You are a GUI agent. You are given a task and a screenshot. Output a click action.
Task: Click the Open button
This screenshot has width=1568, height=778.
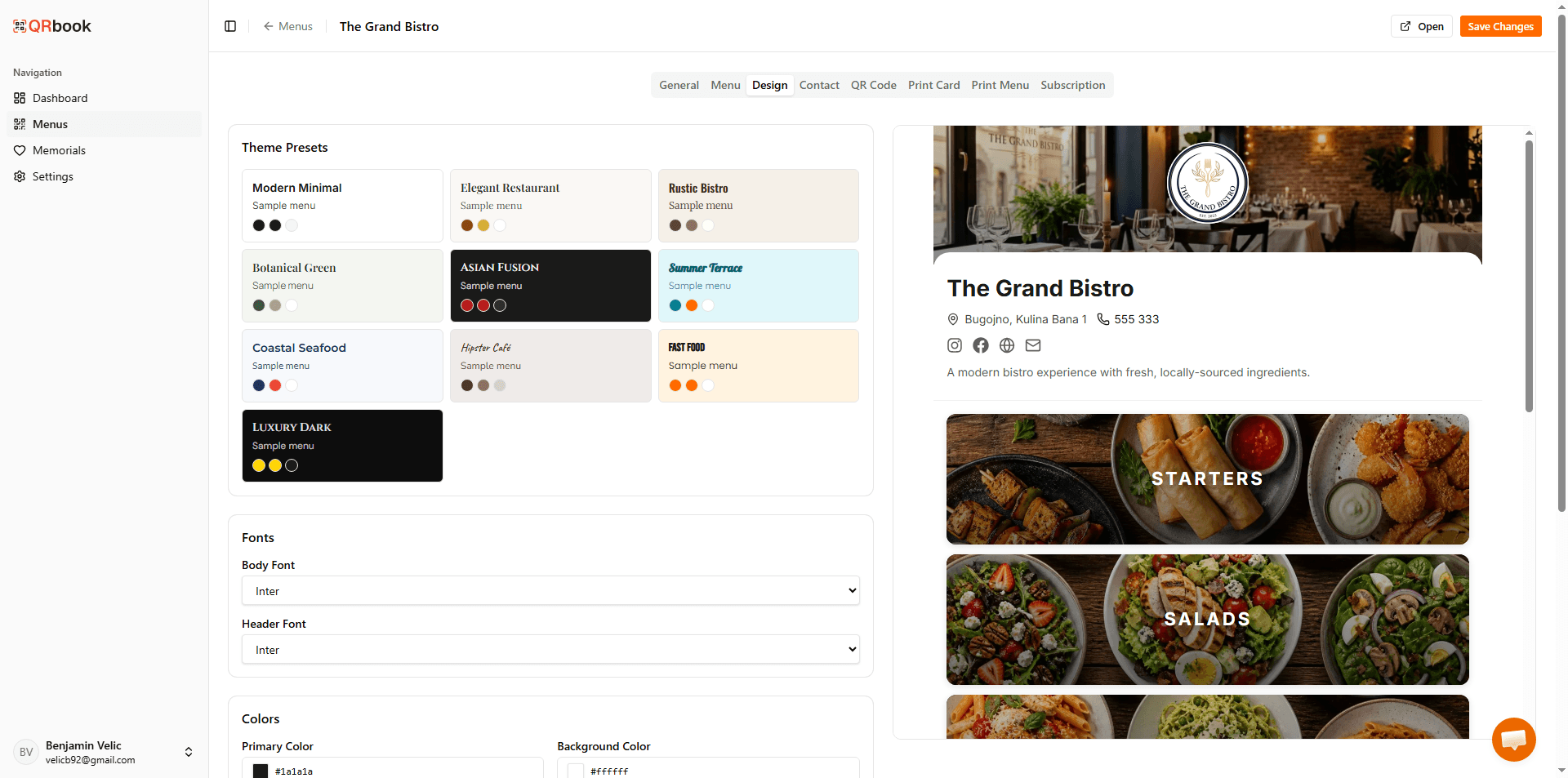click(x=1422, y=26)
